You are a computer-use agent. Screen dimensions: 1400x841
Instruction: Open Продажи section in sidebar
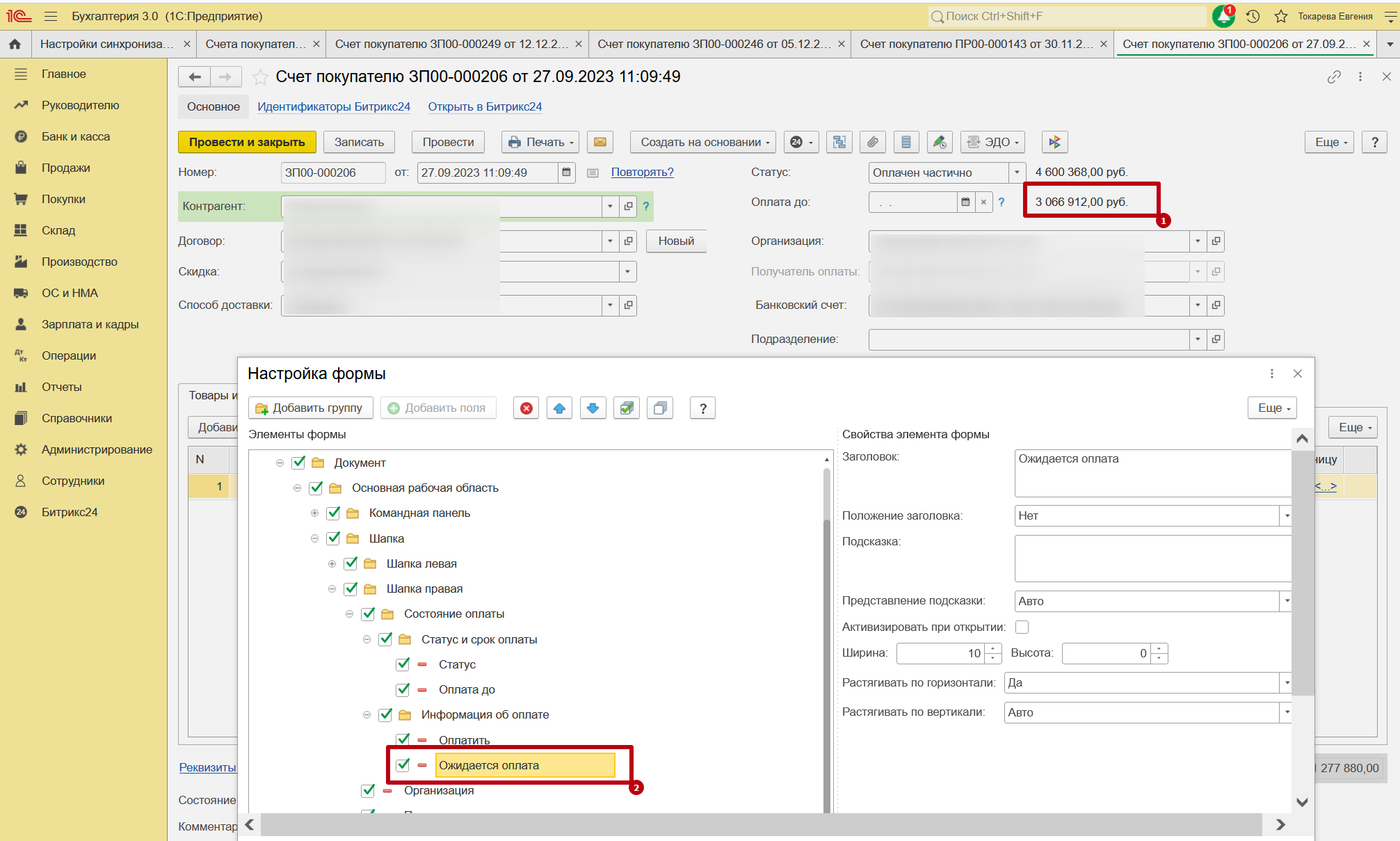point(65,168)
